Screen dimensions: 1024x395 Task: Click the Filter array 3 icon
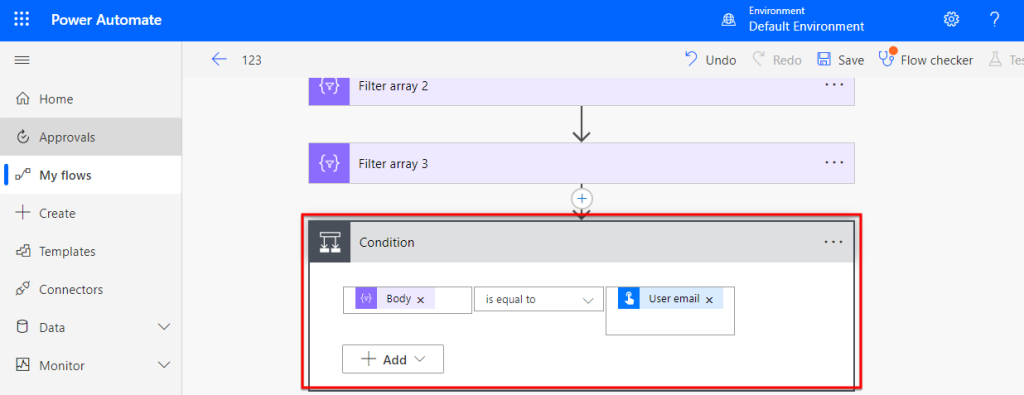tap(329, 163)
